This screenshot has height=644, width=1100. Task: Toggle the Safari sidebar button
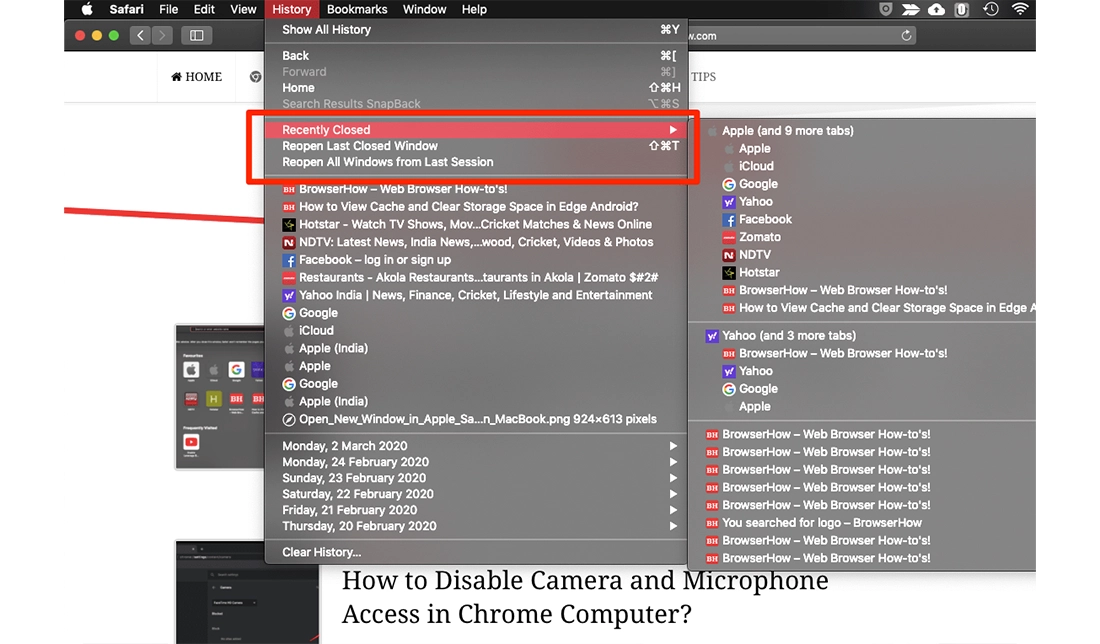pyautogui.click(x=196, y=36)
